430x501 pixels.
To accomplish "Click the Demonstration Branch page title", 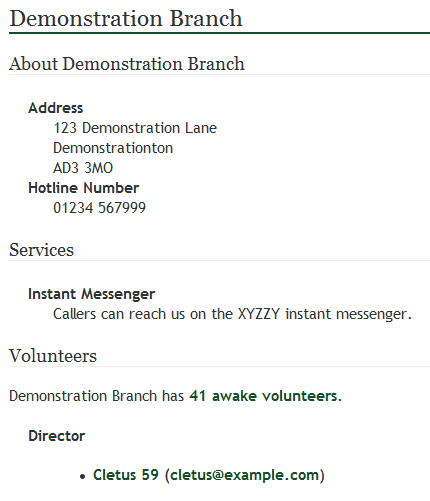I will coord(126,18).
